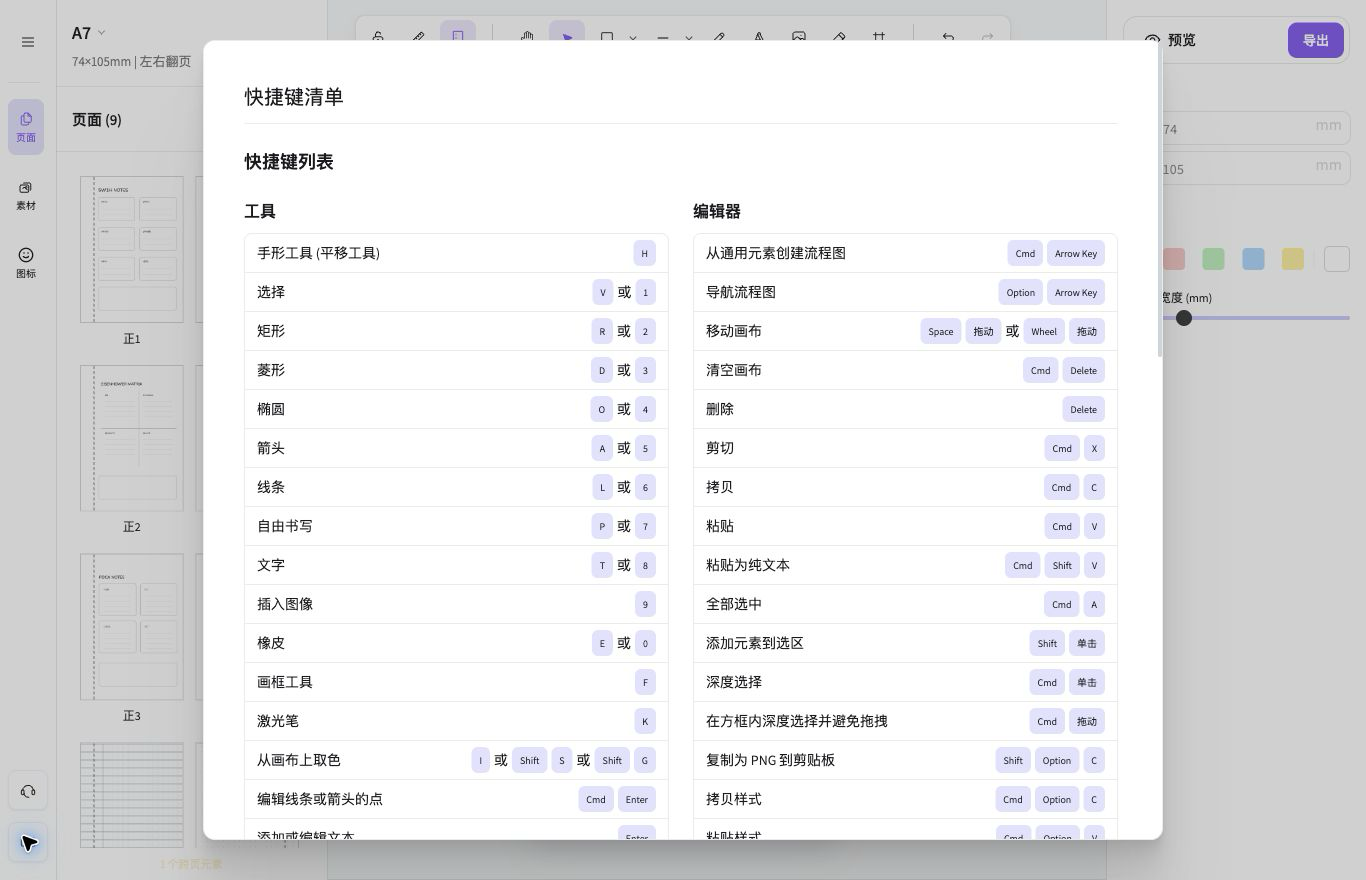
Task: Open the 素材 materials sidebar tab
Action: pos(26,195)
